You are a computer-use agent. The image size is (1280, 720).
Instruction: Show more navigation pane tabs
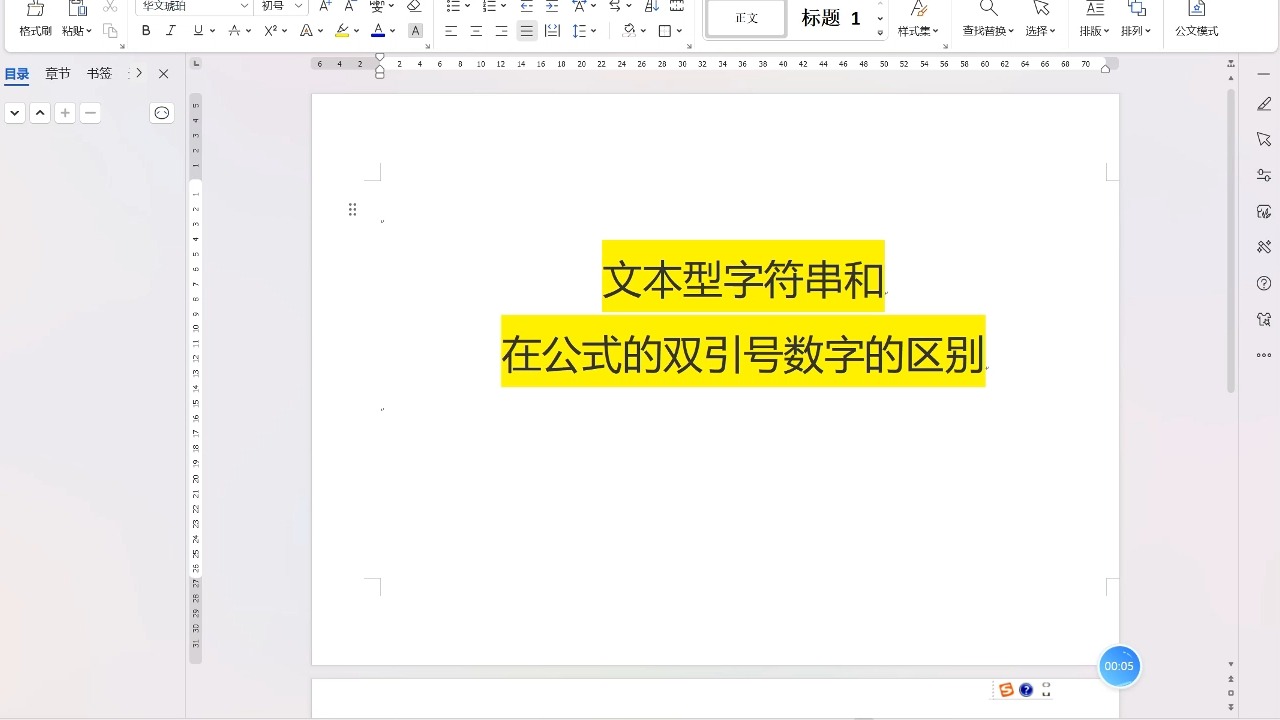tap(139, 74)
